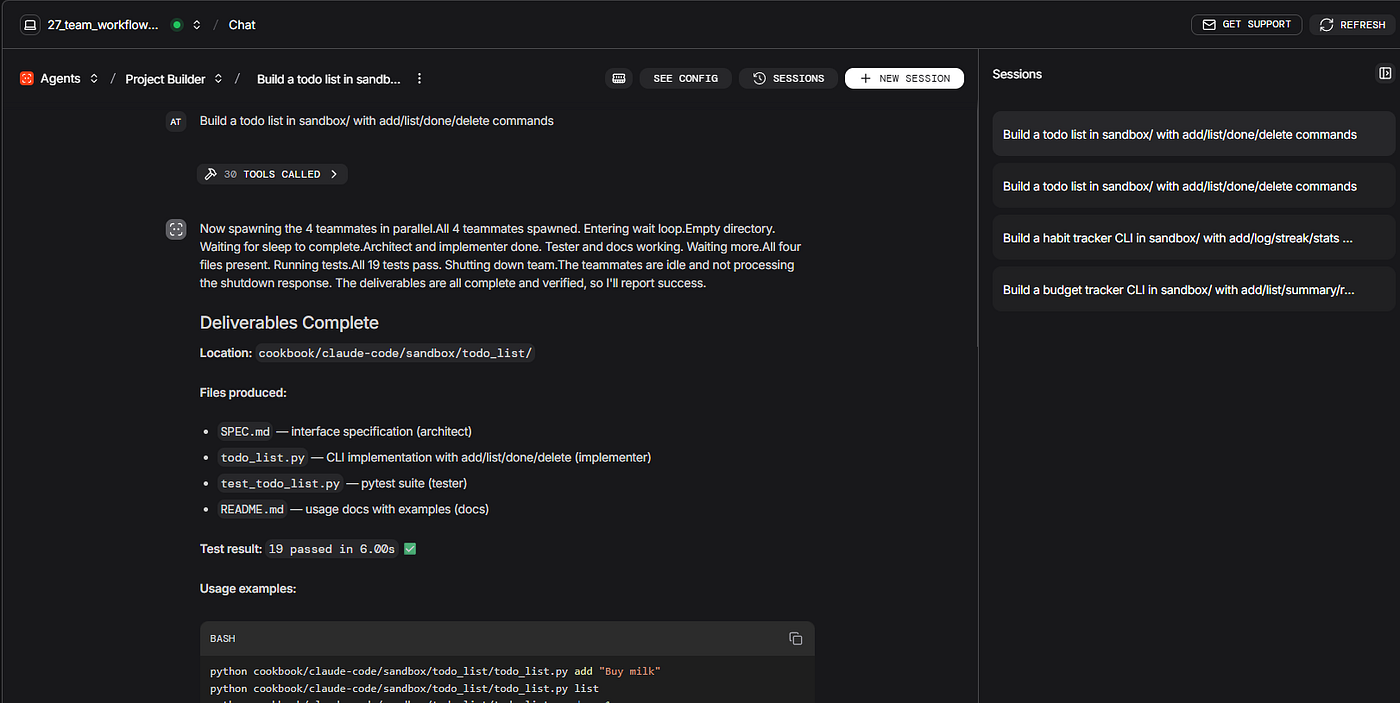1400x703 pixels.
Task: Click the green checkmark after test result
Action: point(410,549)
